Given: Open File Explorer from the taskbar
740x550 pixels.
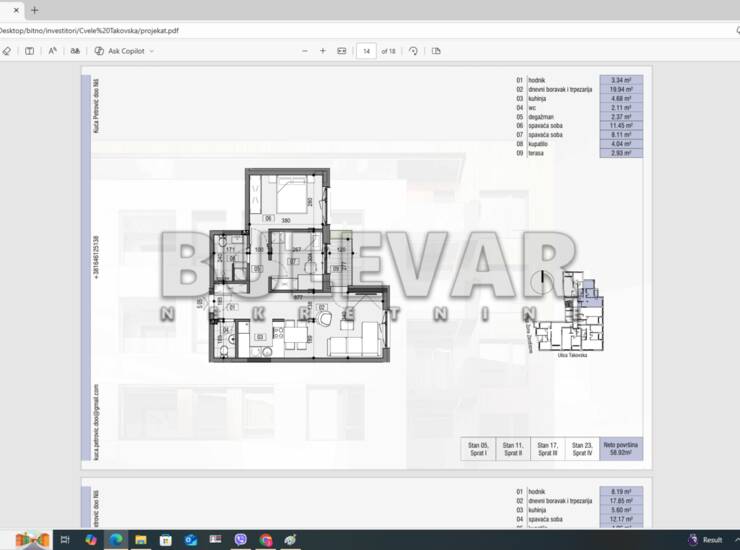Looking at the screenshot, I should pos(141,540).
